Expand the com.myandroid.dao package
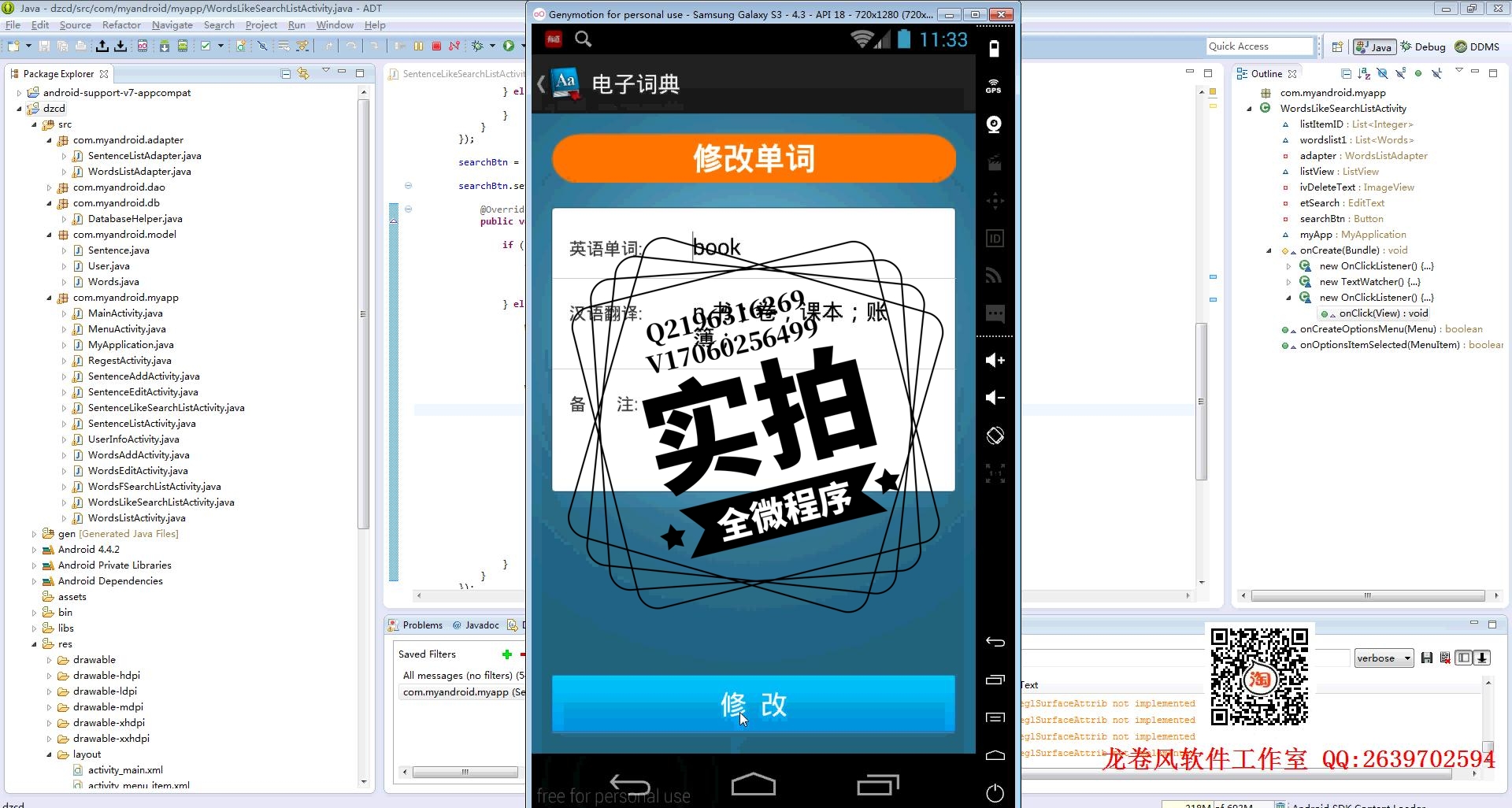 tap(49, 187)
